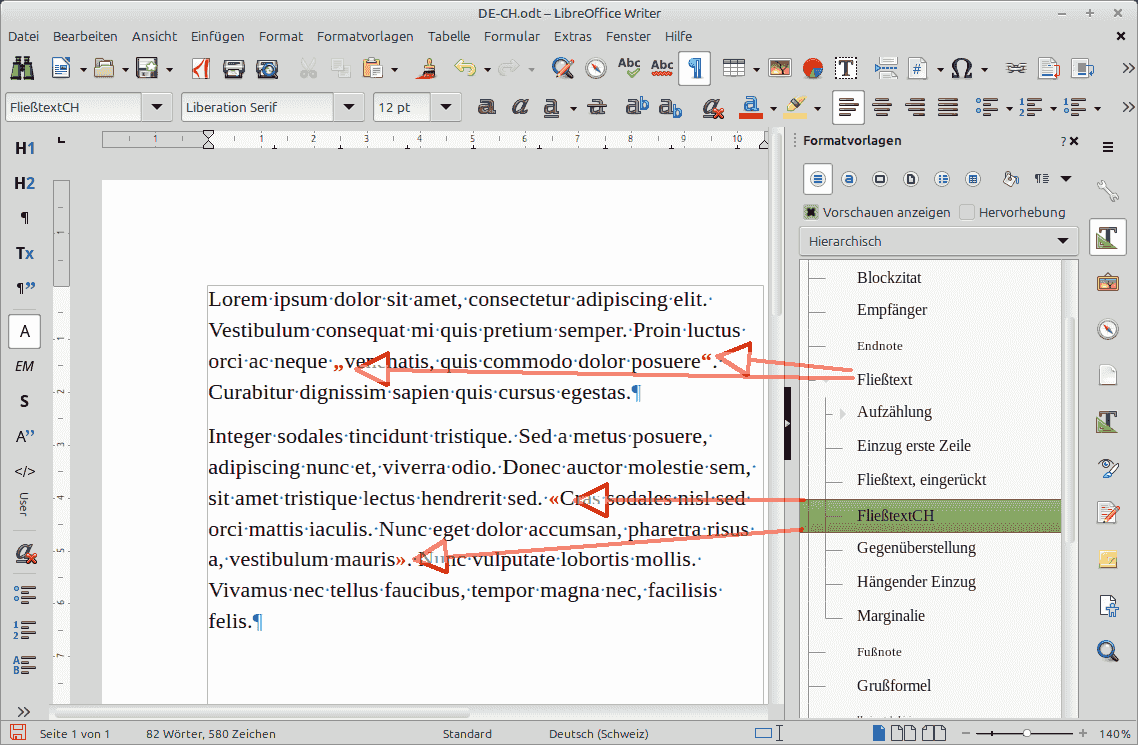1138x745 pixels.
Task: Click the italic formatting icon
Action: [x=520, y=107]
